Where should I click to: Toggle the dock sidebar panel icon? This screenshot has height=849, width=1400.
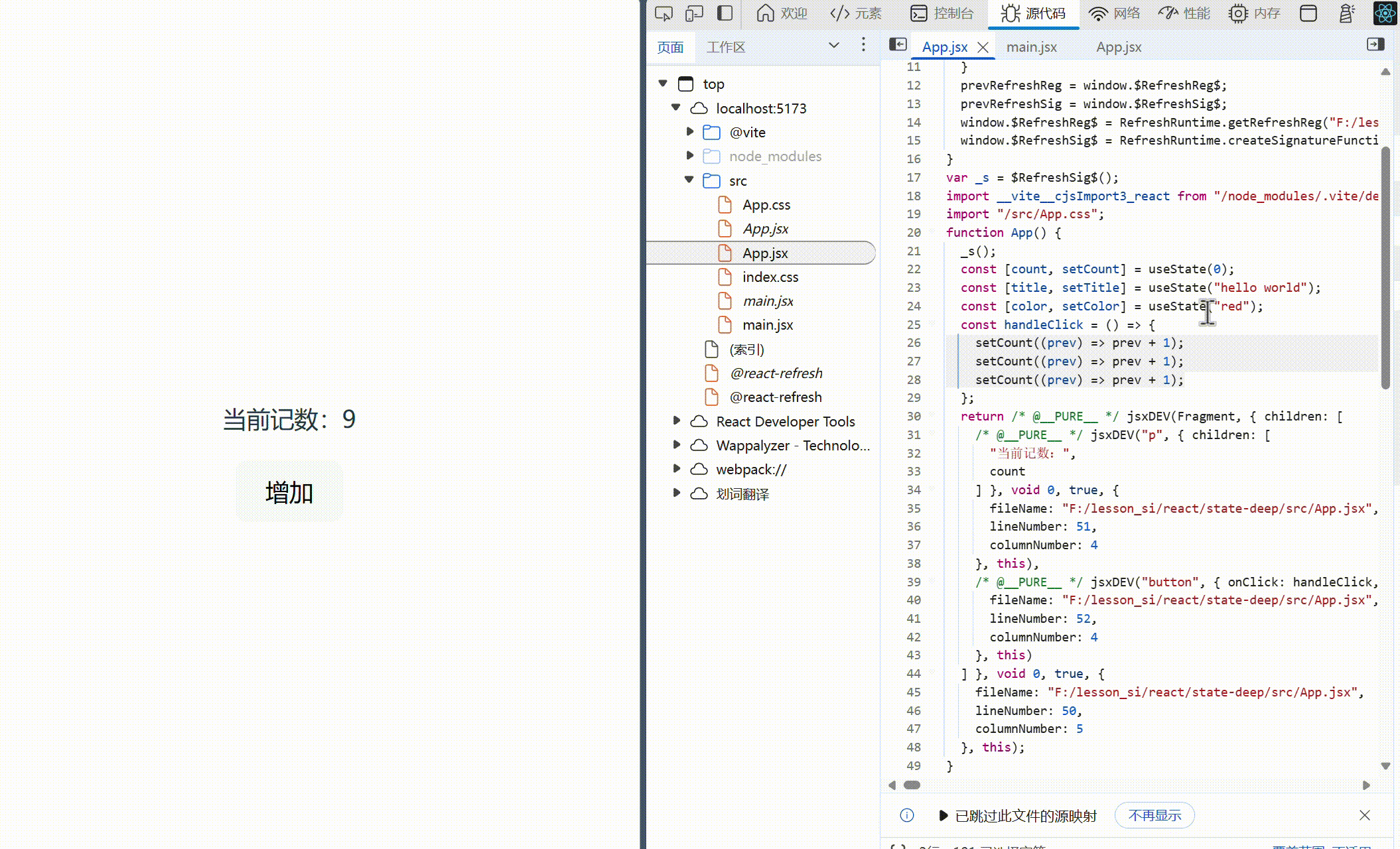[x=725, y=13]
